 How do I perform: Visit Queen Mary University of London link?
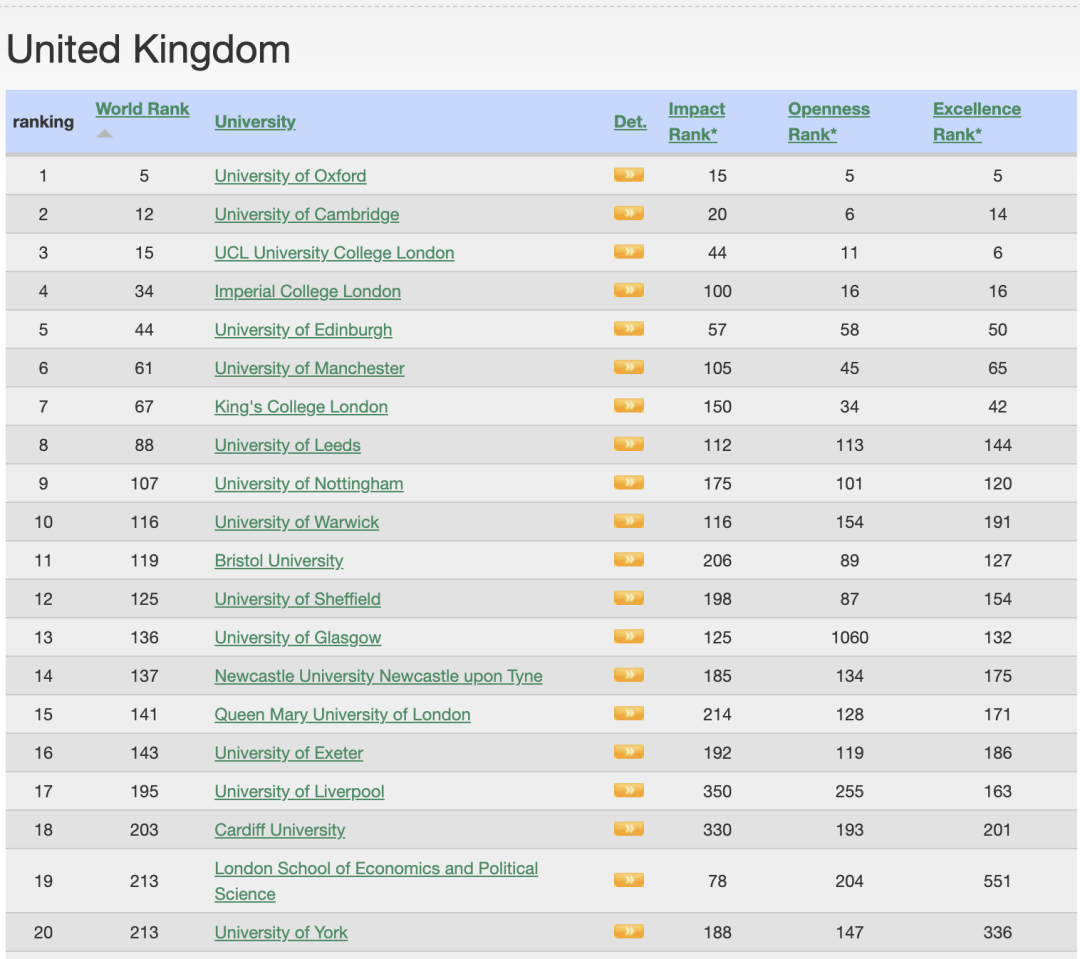(342, 714)
